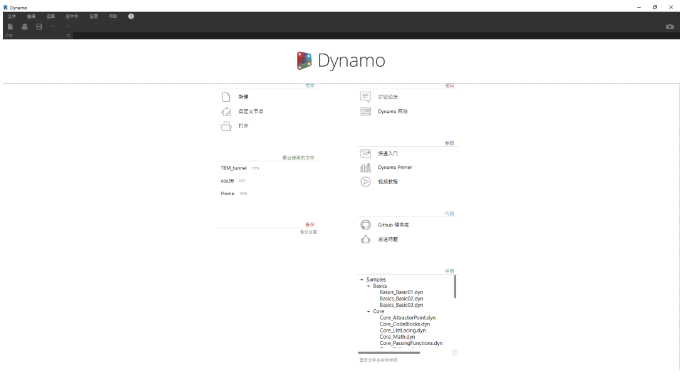
Task: Click show samples in folder link
Action: (x=378, y=360)
